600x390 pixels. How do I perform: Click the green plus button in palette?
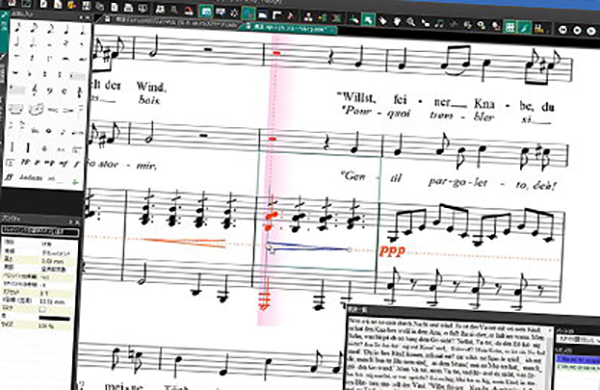[75, 182]
